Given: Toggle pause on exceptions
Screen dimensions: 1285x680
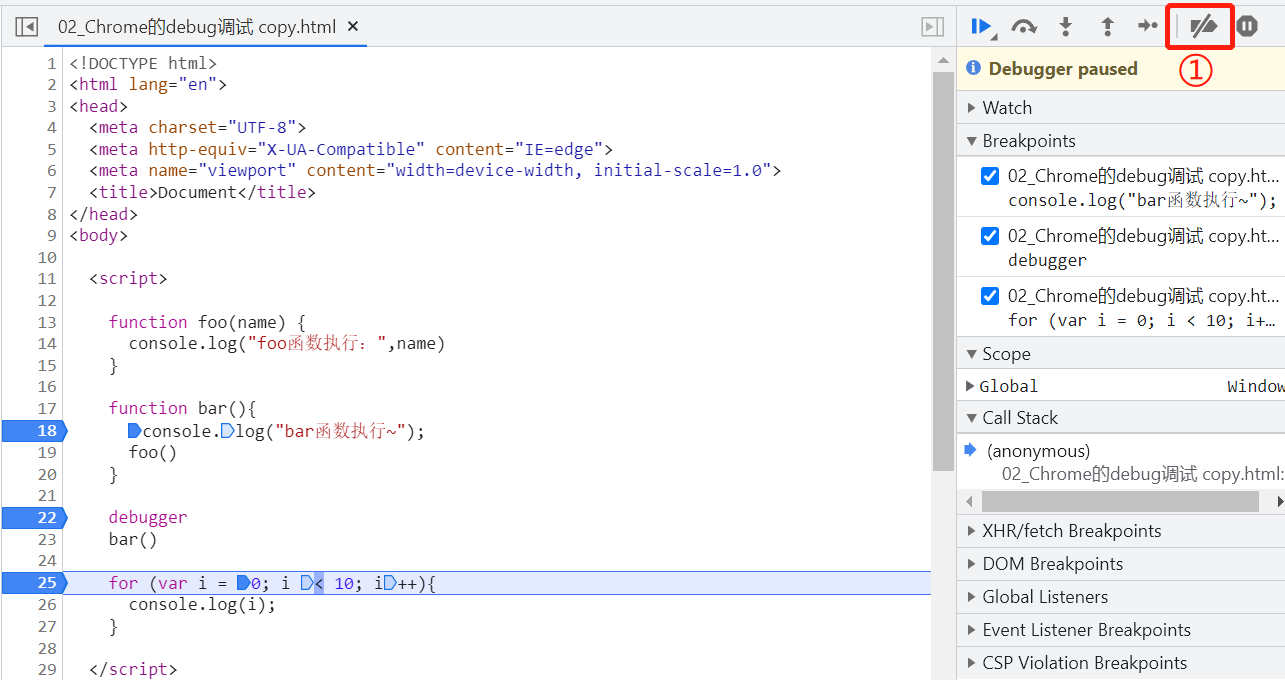Looking at the screenshot, I should (x=1246, y=27).
